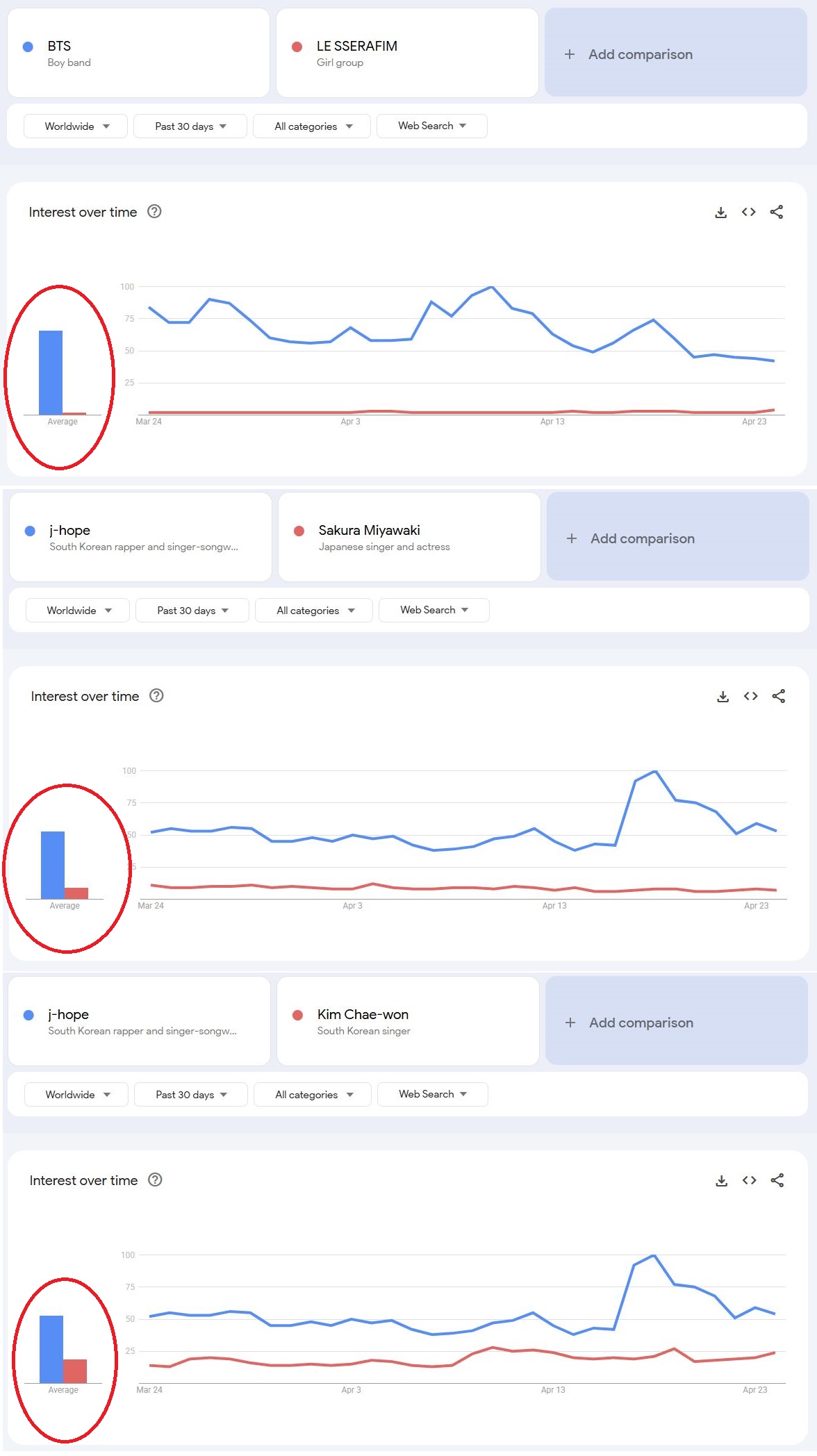The image size is (817, 1456).
Task: Edit j-hope term beside Kim Chae-won
Action: [x=139, y=1021]
